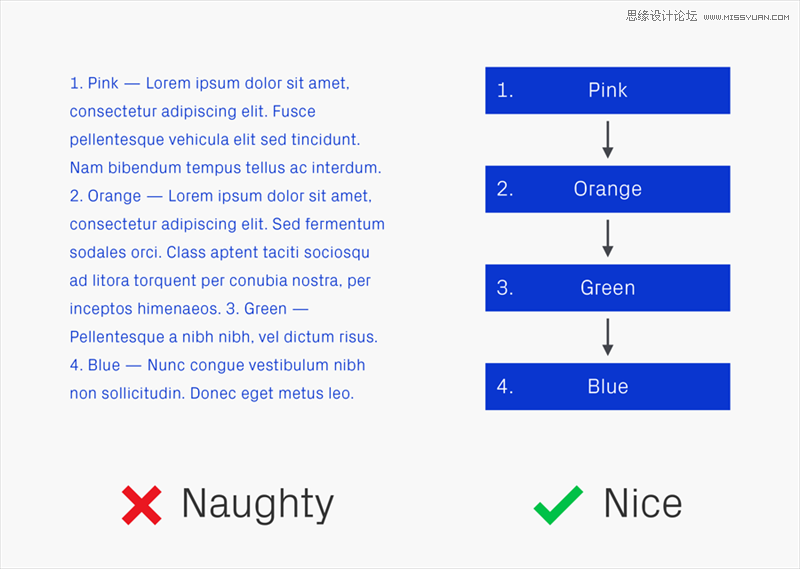
Task: Select the Blue step box
Action: coord(608,386)
